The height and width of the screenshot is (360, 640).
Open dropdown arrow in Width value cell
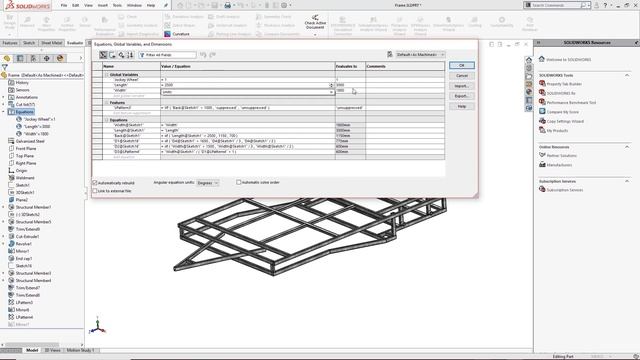click(331, 92)
